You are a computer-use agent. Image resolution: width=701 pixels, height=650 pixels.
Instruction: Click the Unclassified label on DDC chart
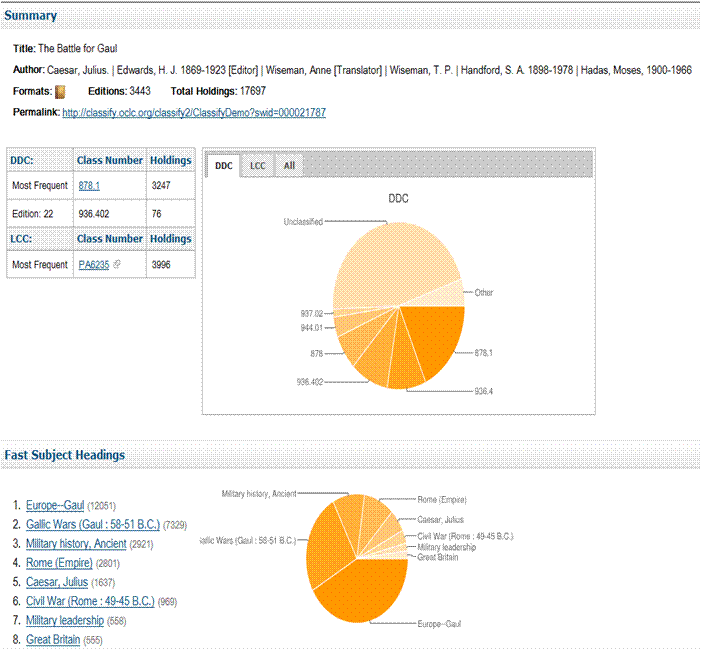(x=303, y=222)
